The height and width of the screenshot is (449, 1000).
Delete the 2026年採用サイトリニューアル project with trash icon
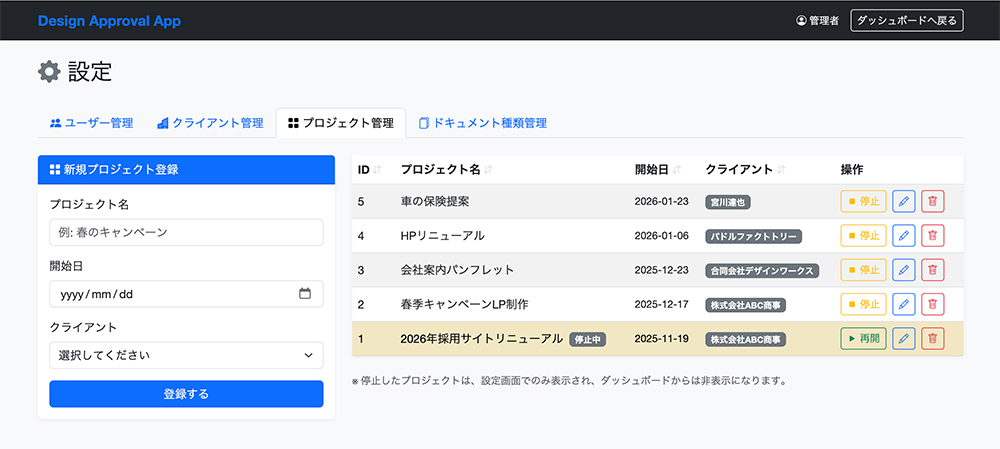933,339
